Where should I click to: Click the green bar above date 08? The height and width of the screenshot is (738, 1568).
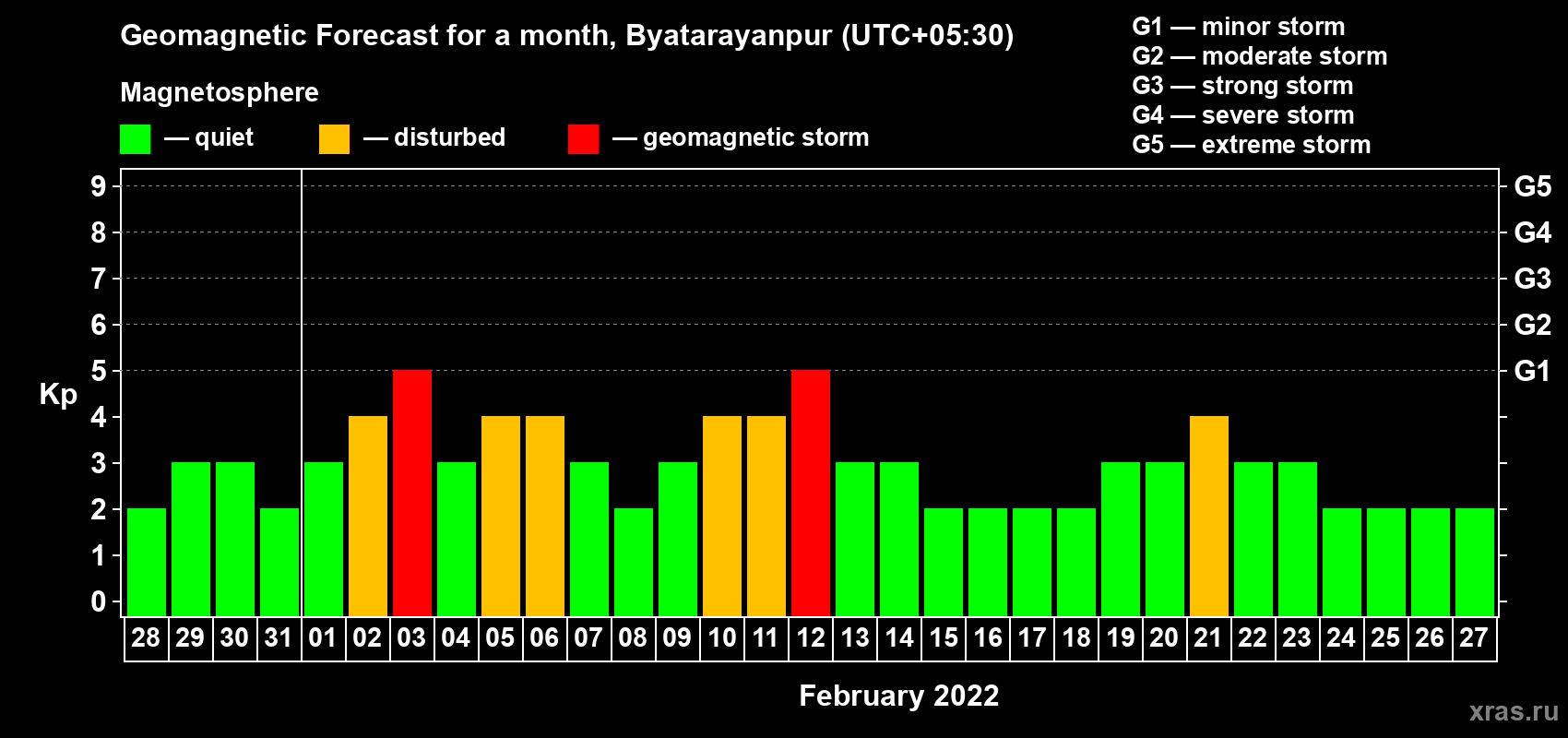[634, 563]
